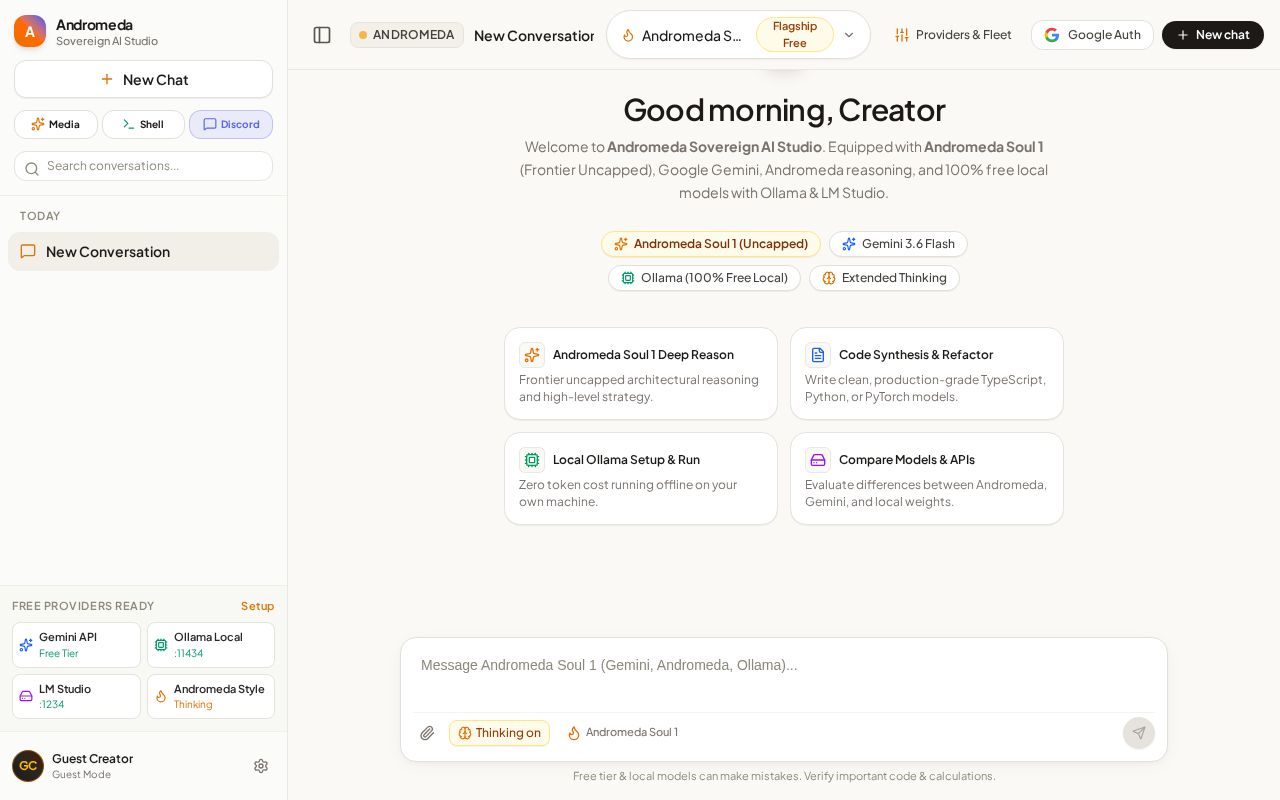The height and width of the screenshot is (800, 1280).
Task: Click the Setup link for providers
Action: point(257,606)
